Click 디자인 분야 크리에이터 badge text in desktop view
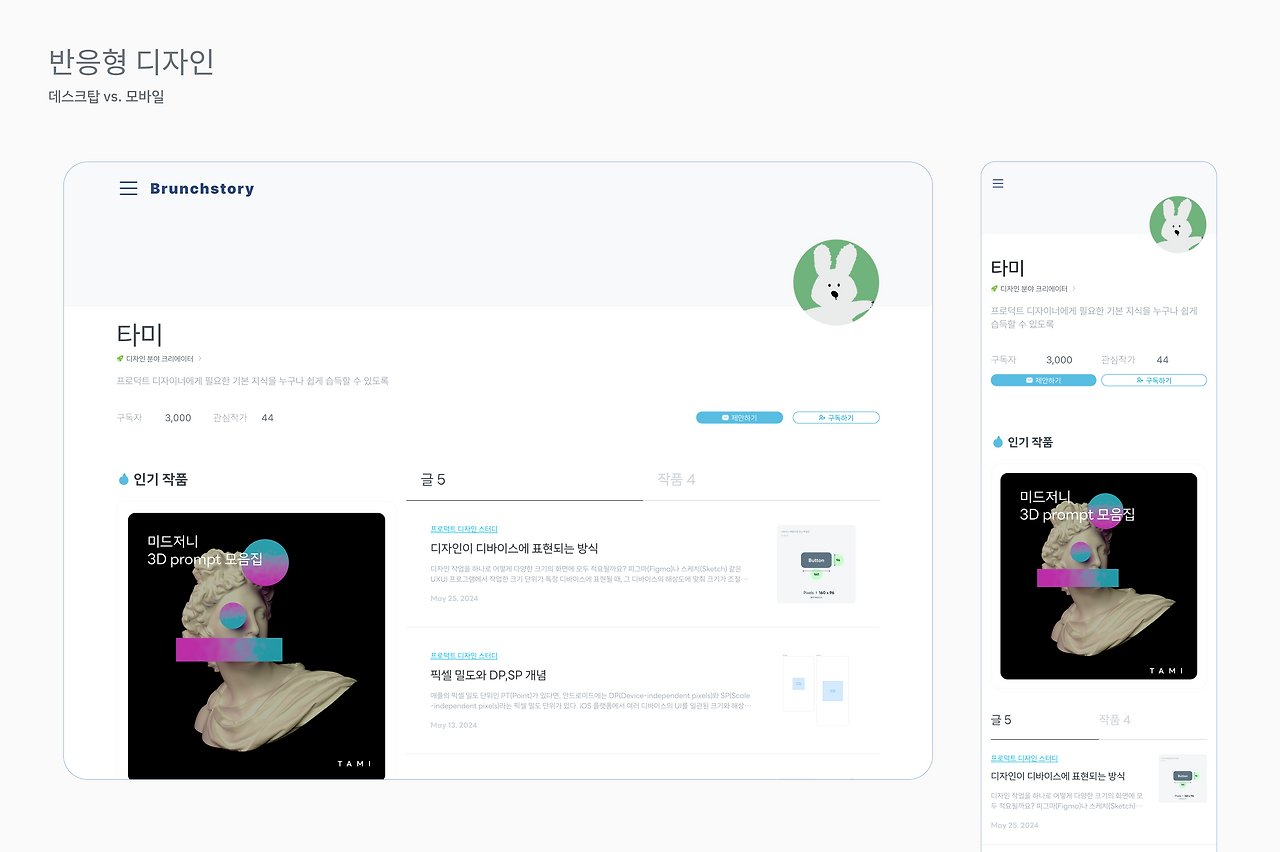Image resolution: width=1280 pixels, height=852 pixels. pos(160,358)
